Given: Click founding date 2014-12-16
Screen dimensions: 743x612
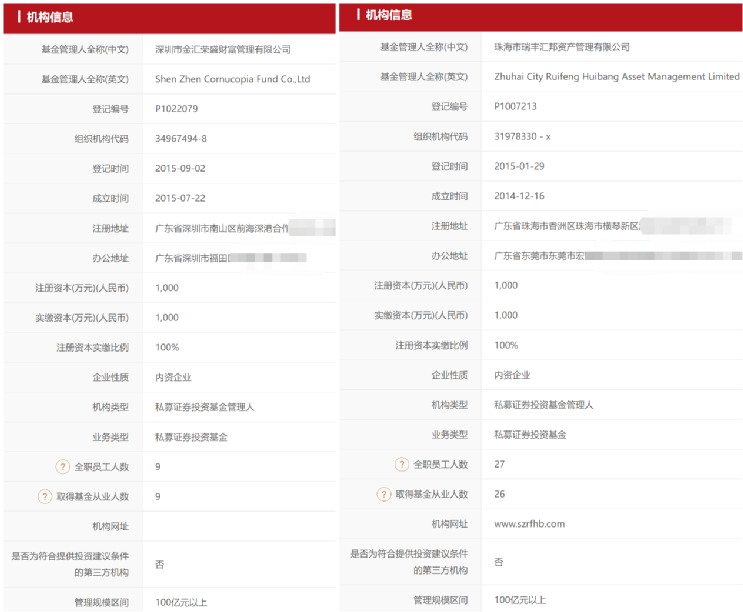Looking at the screenshot, I should (x=519, y=196).
